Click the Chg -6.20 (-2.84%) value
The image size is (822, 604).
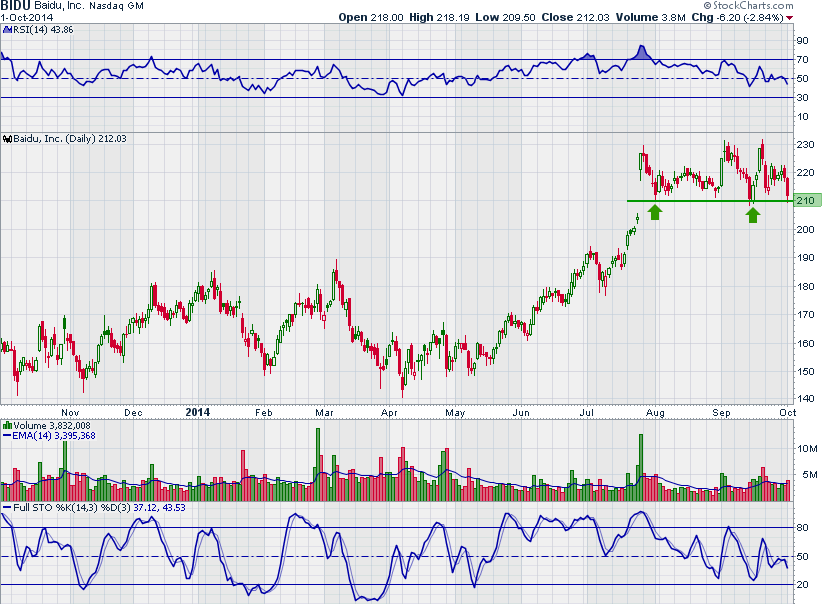point(738,17)
